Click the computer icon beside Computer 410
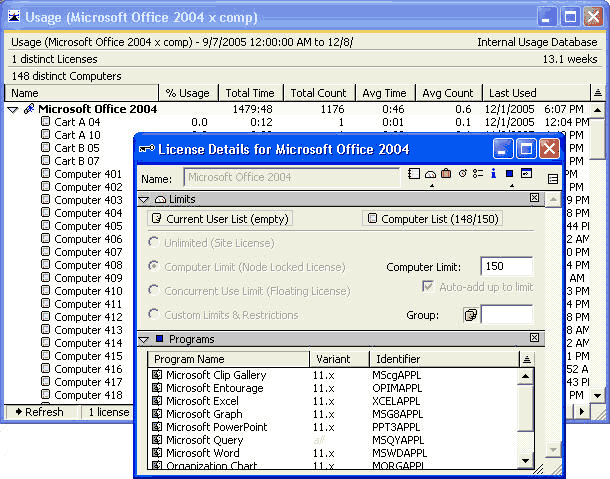 click(x=46, y=291)
